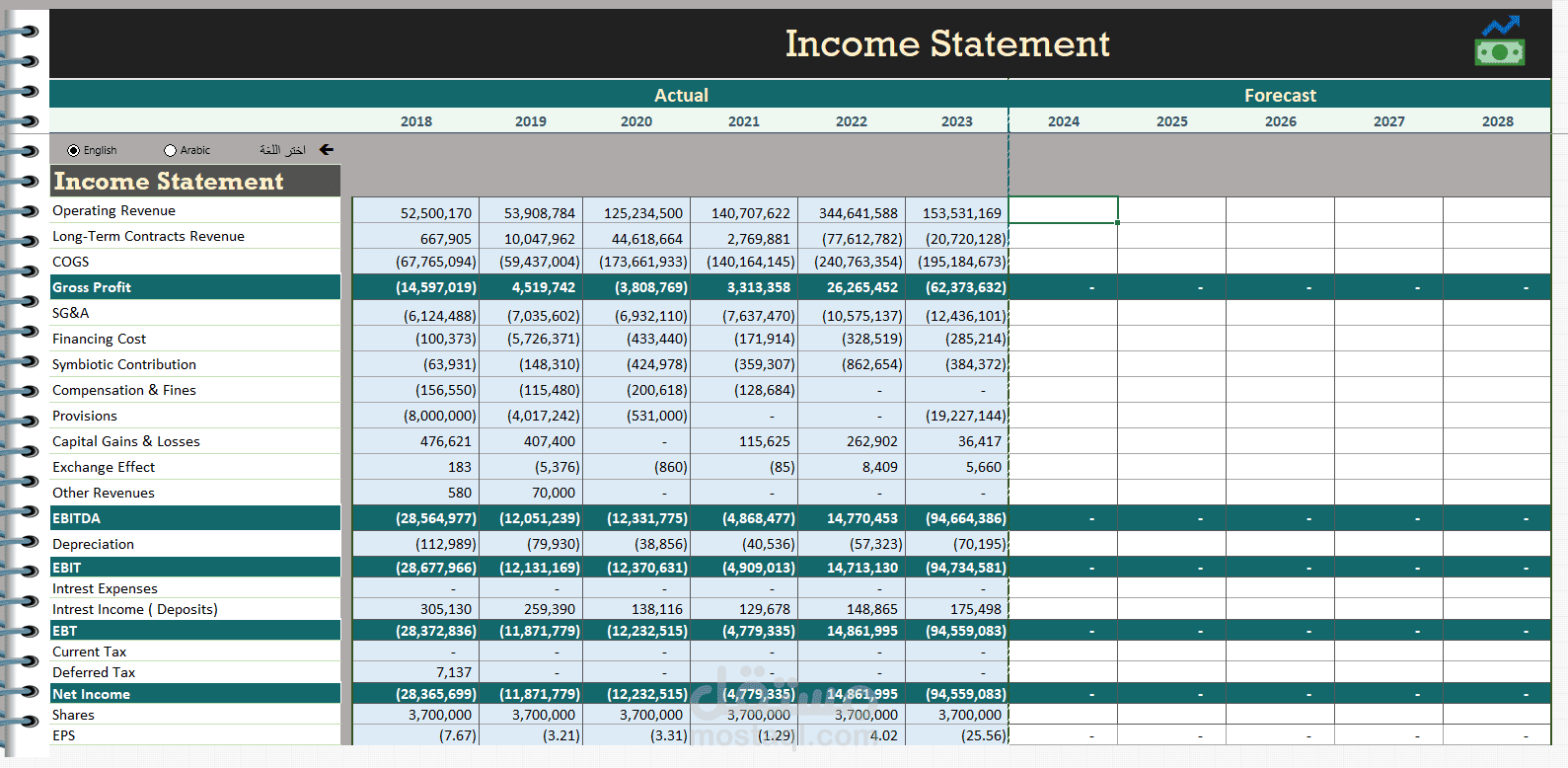Select the 2026 forecast column header
Viewport: 1568px width, 768px height.
(1281, 121)
